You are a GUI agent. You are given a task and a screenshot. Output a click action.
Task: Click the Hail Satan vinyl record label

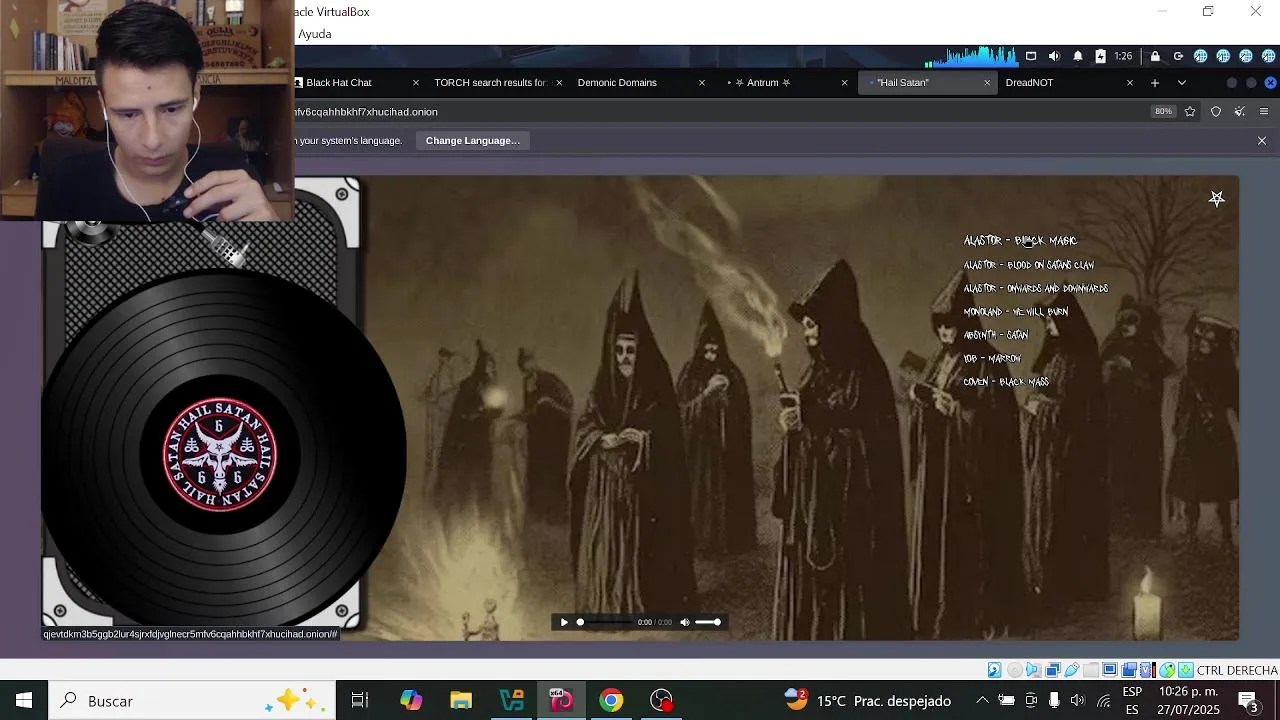[x=220, y=455]
